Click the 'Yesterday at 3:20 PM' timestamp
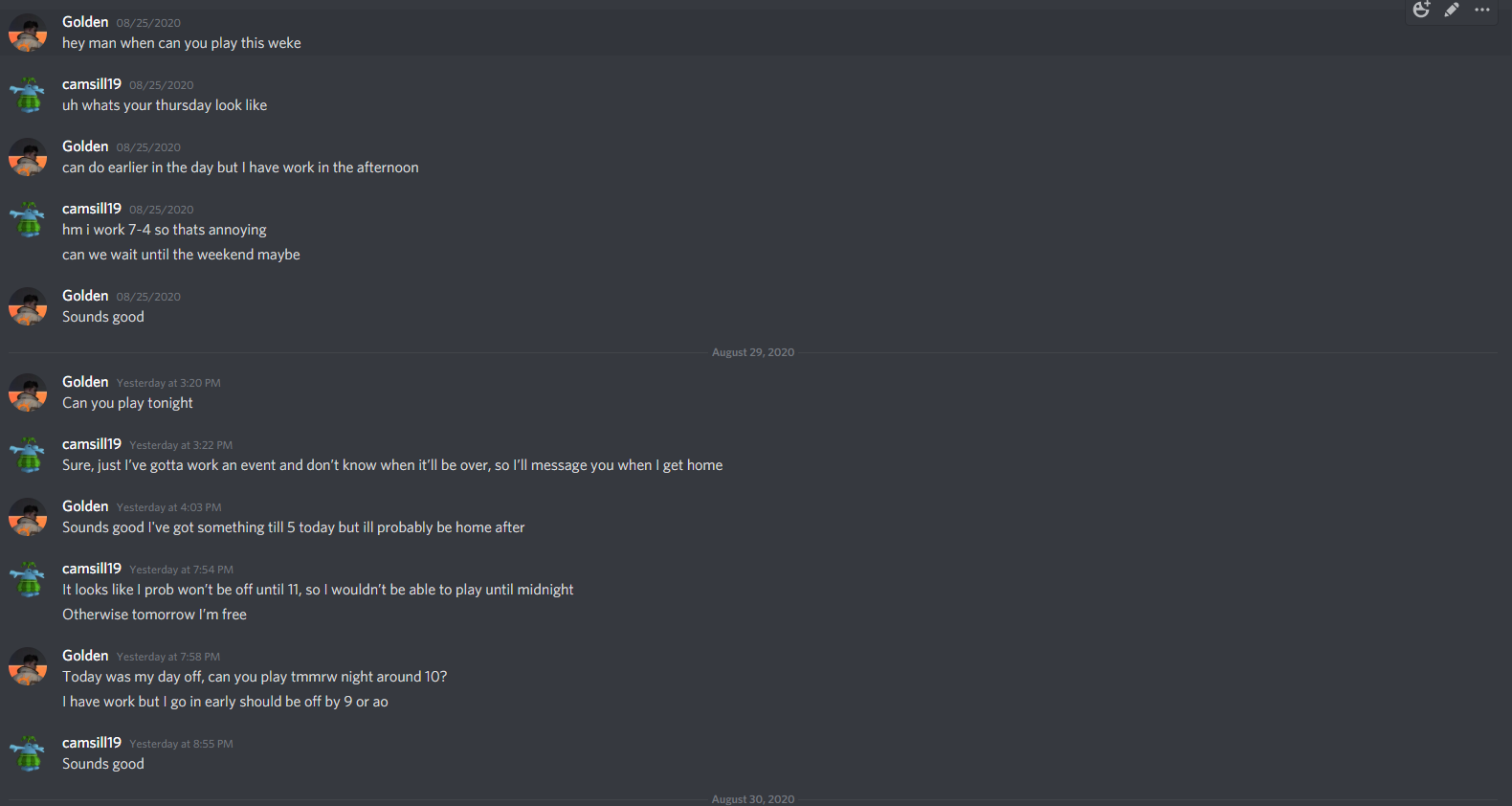This screenshot has height=806, width=1512. (168, 383)
